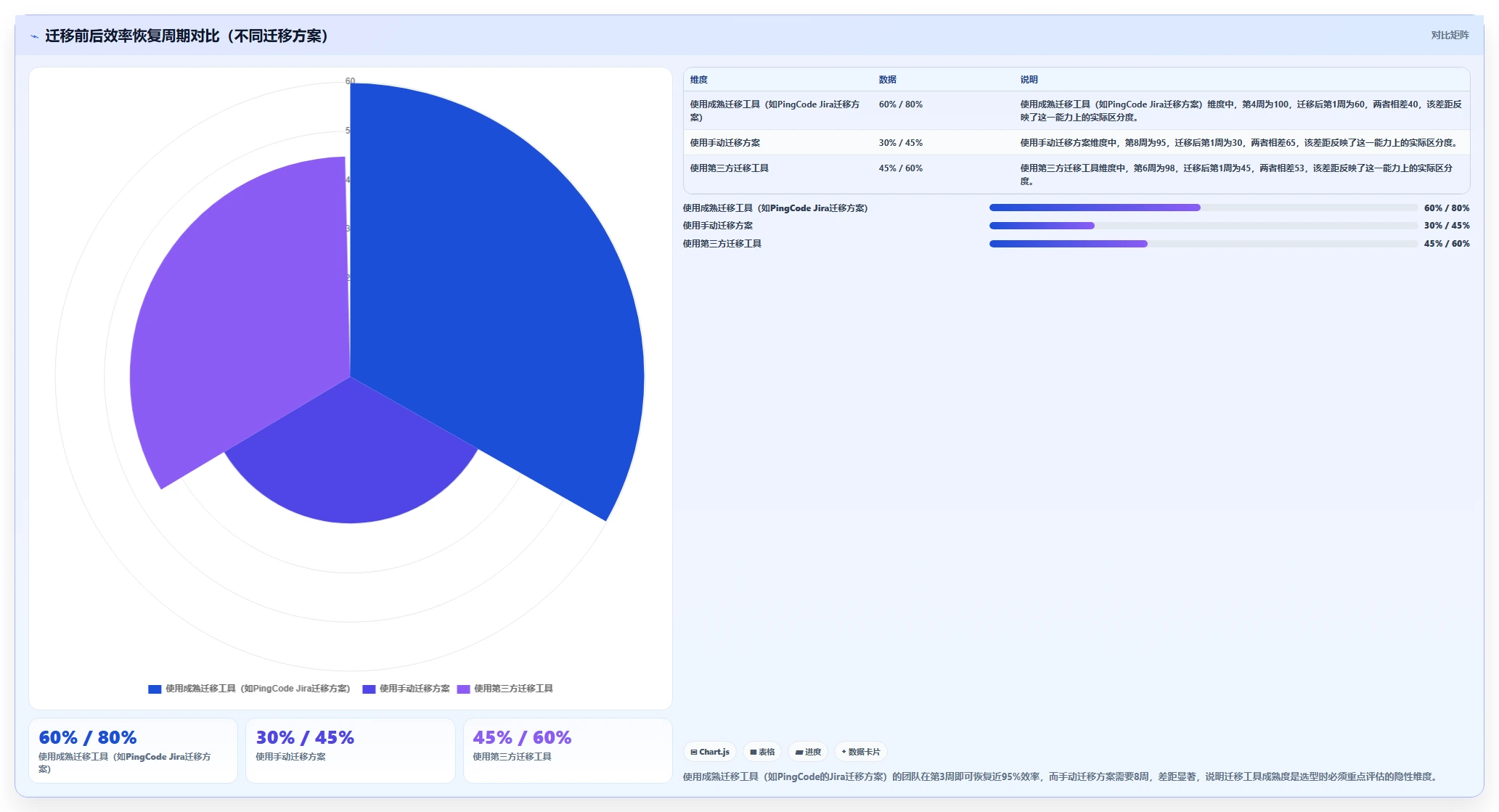Click the radial axis label 60

(x=350, y=81)
